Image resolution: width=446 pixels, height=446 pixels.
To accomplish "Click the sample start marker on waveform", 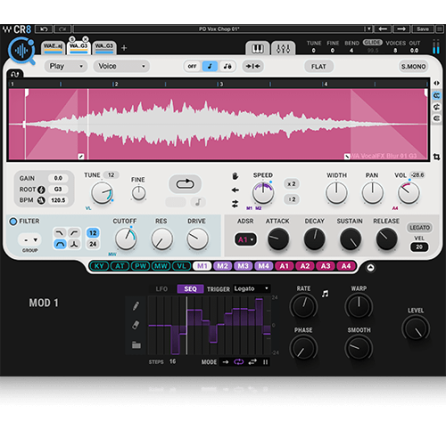I will coord(26,93).
